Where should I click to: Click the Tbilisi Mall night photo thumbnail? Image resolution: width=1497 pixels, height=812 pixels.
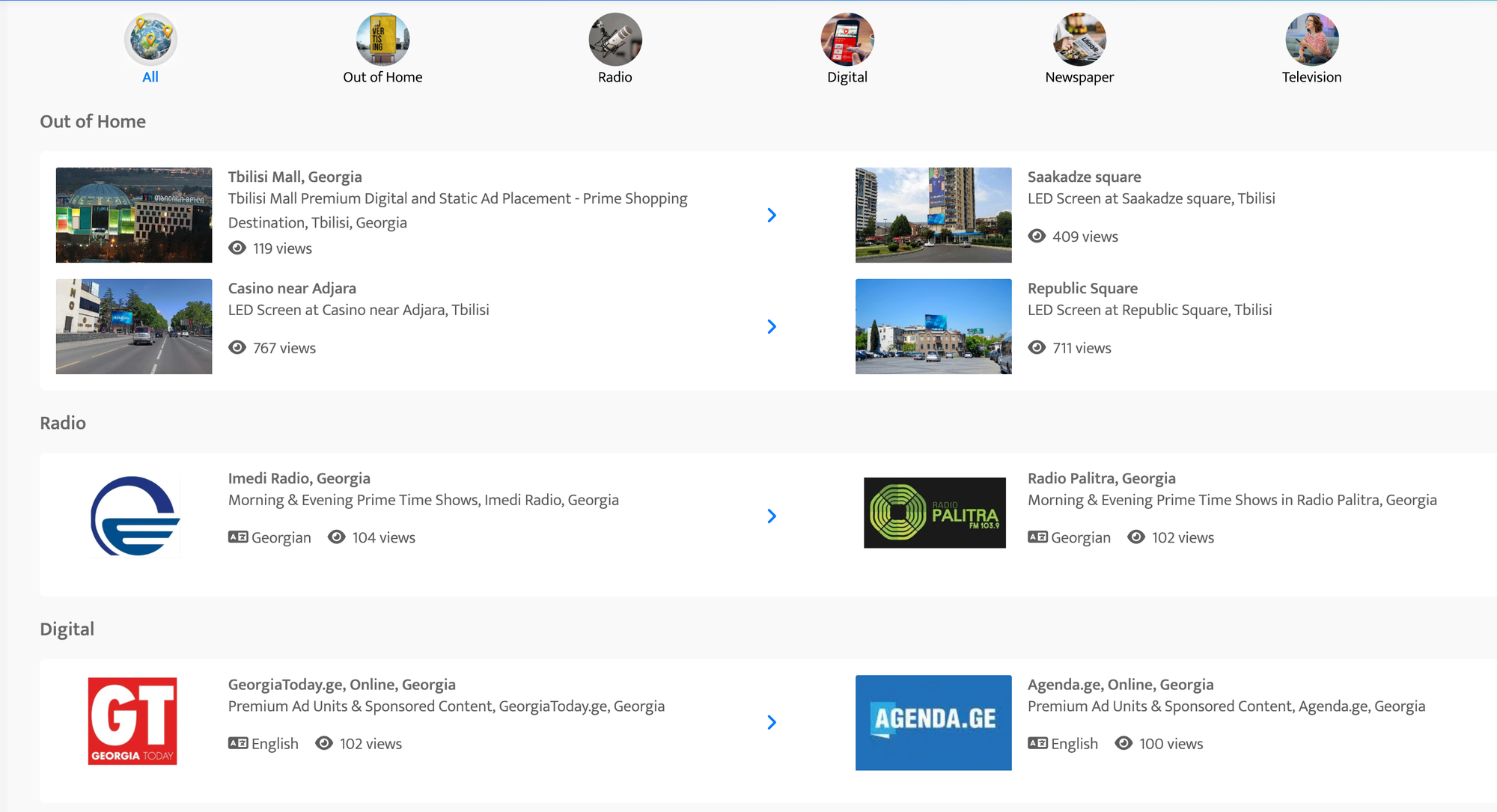coord(134,215)
